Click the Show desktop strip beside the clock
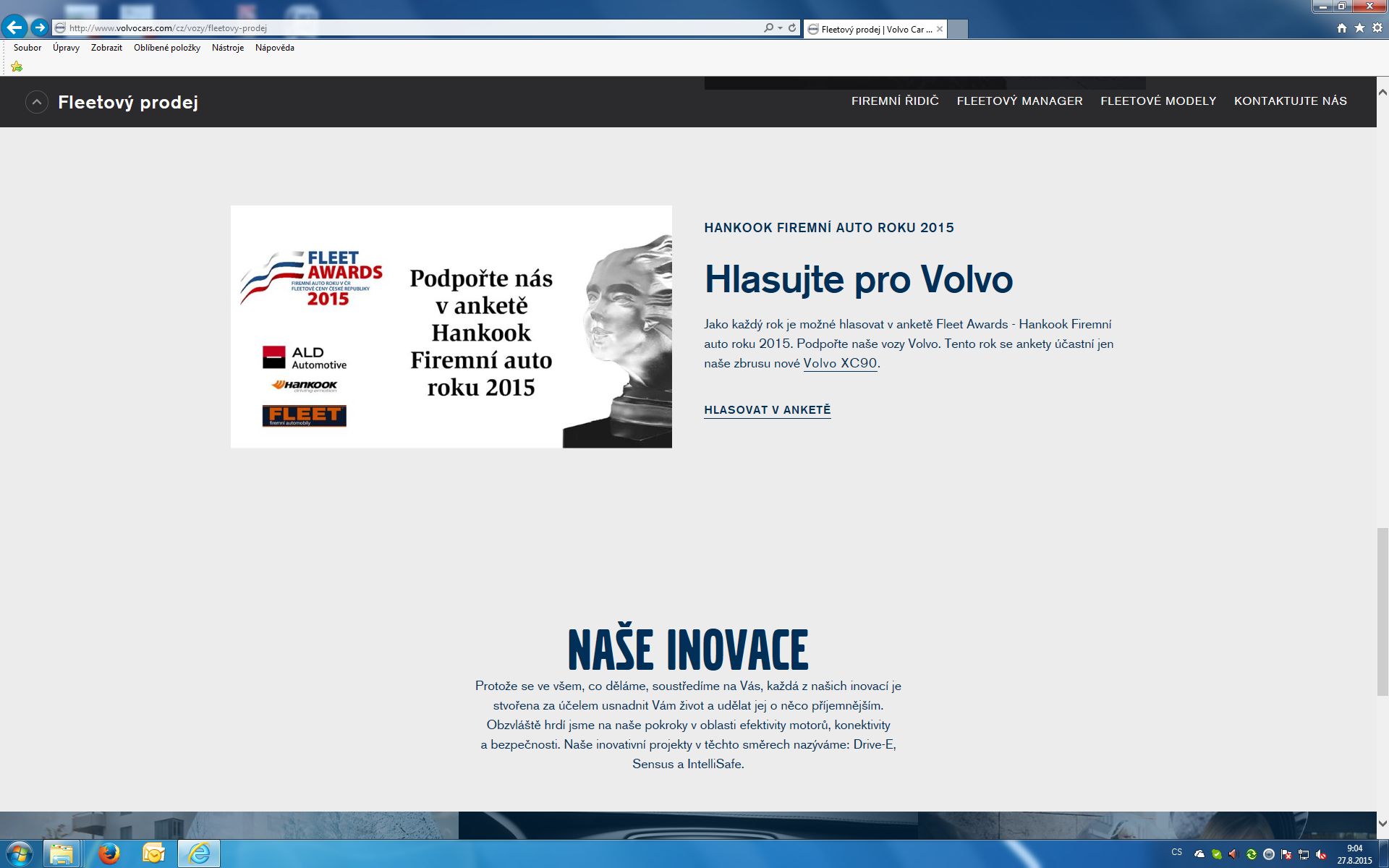1389x868 pixels. point(1383,854)
